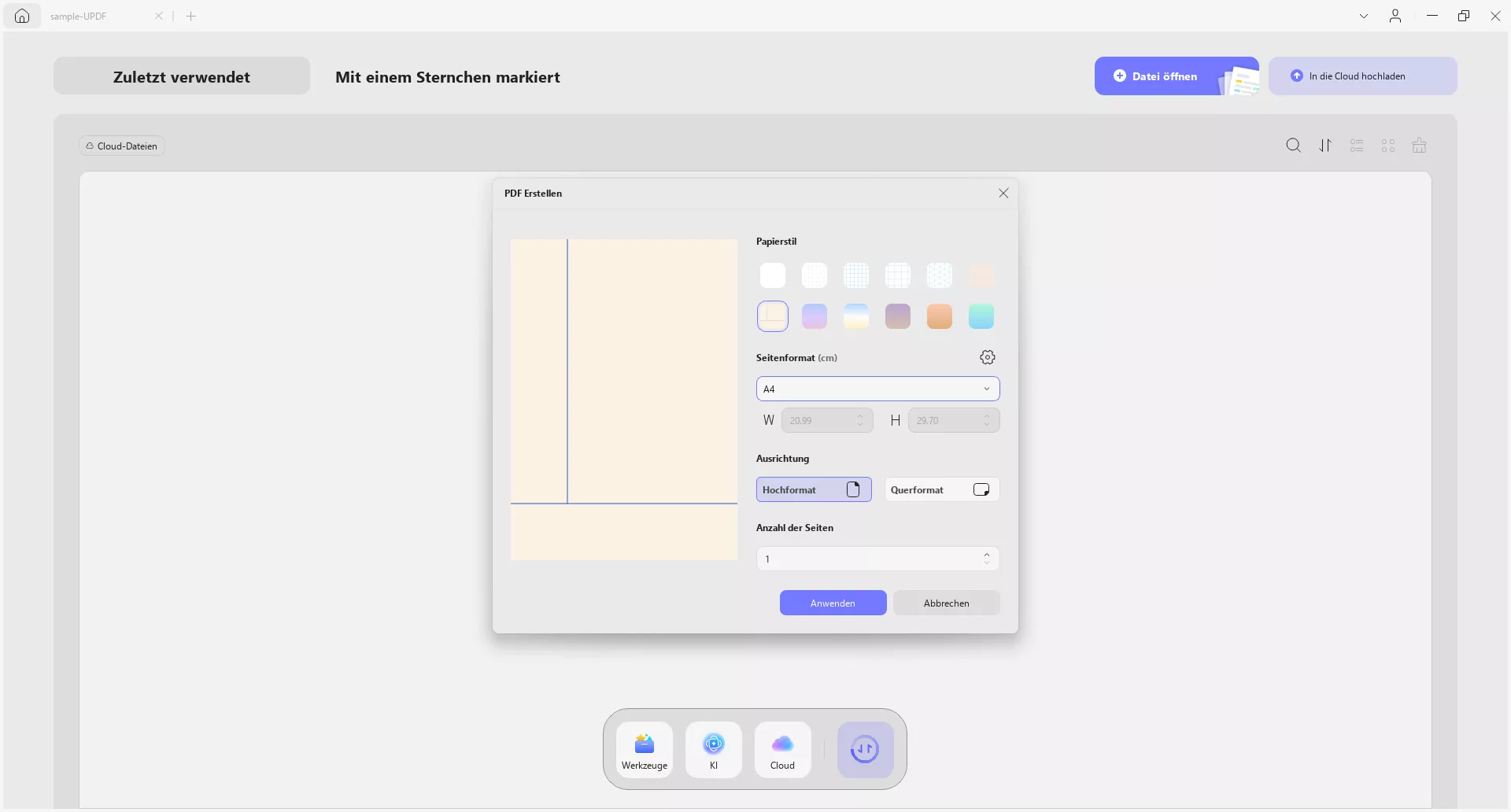Select isometric pattern paper style
1511x812 pixels.
940,275
